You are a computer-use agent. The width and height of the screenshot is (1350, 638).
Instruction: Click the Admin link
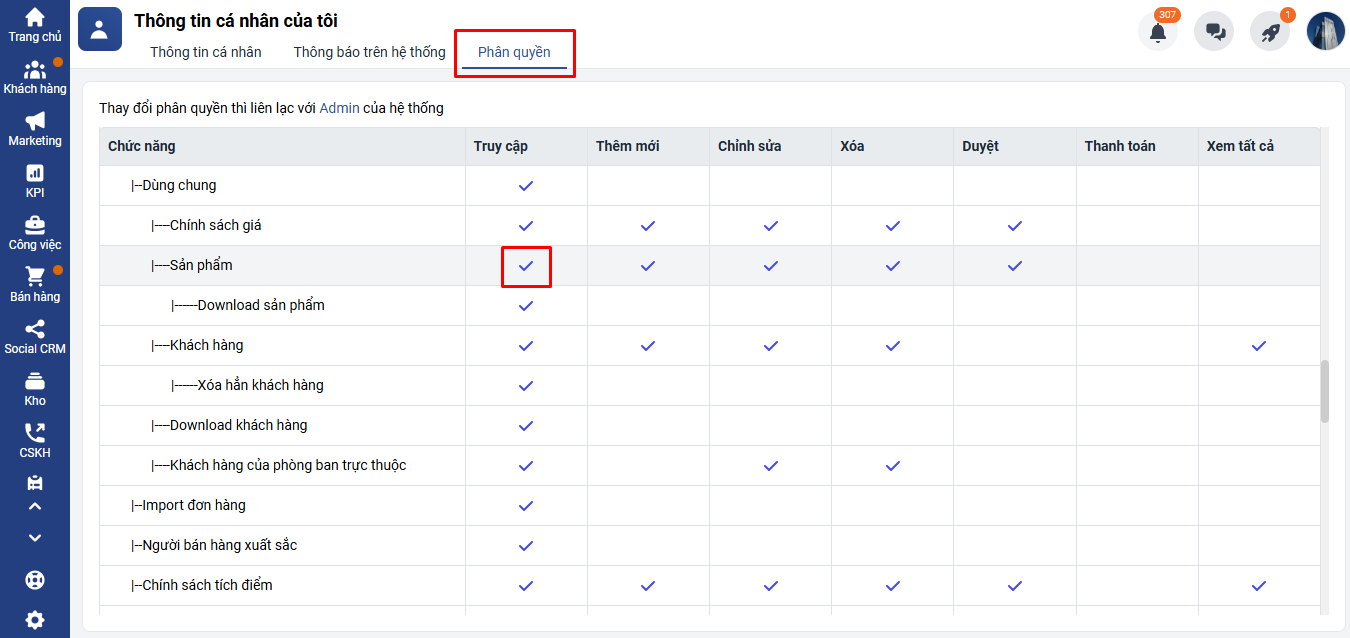(x=339, y=108)
